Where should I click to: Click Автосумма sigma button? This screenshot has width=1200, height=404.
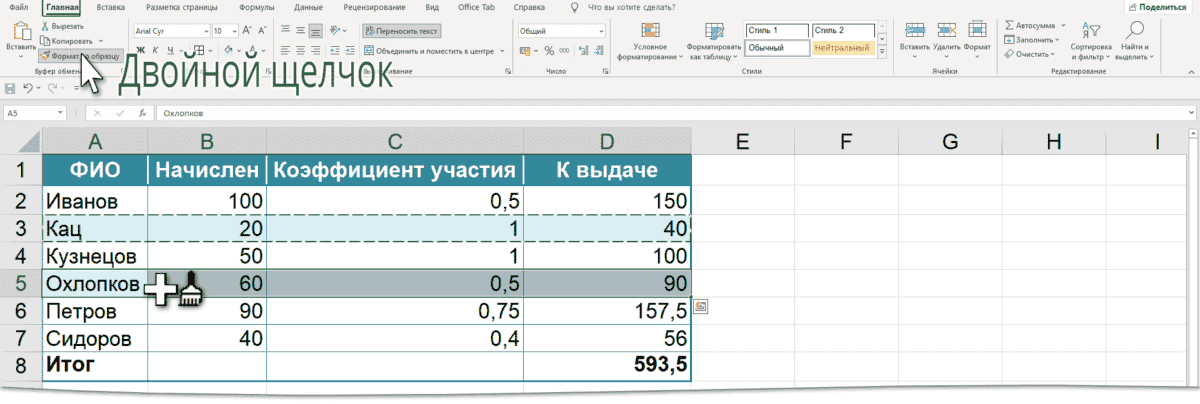pyautogui.click(x=1031, y=26)
